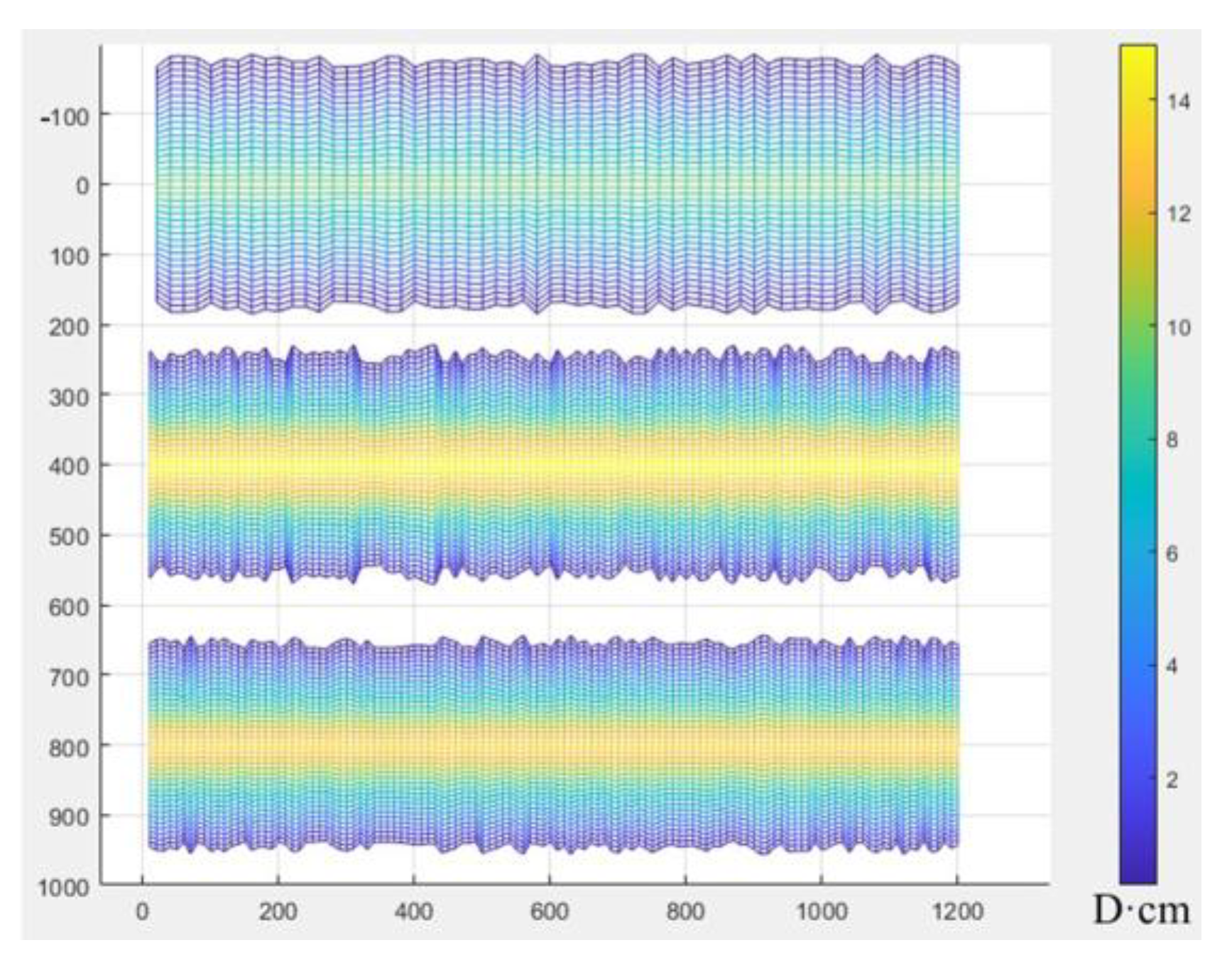1232x972 pixels.
Task: Click y-axis tick label 300
Action: pos(70,396)
